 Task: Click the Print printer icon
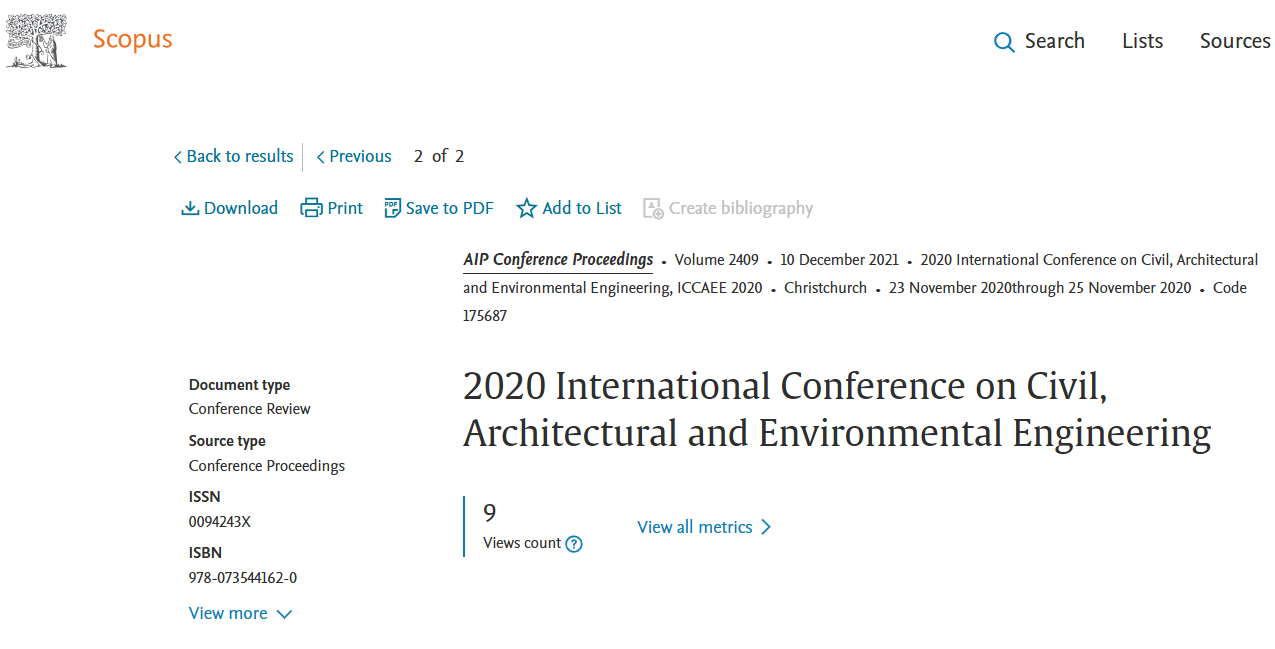(311, 208)
